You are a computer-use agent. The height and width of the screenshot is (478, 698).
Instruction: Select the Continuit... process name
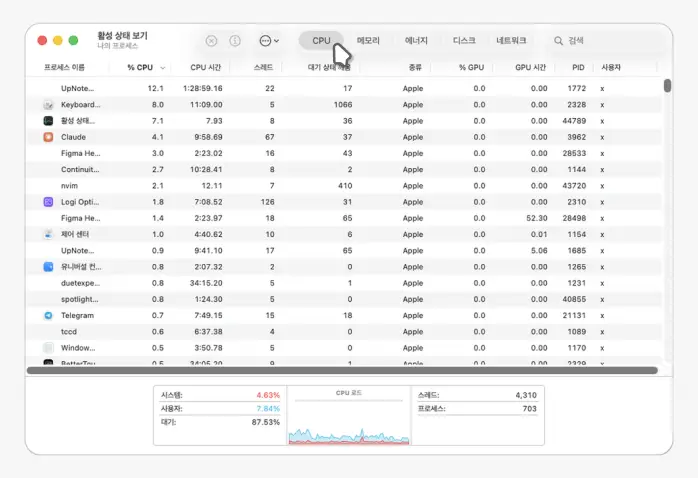[80, 170]
